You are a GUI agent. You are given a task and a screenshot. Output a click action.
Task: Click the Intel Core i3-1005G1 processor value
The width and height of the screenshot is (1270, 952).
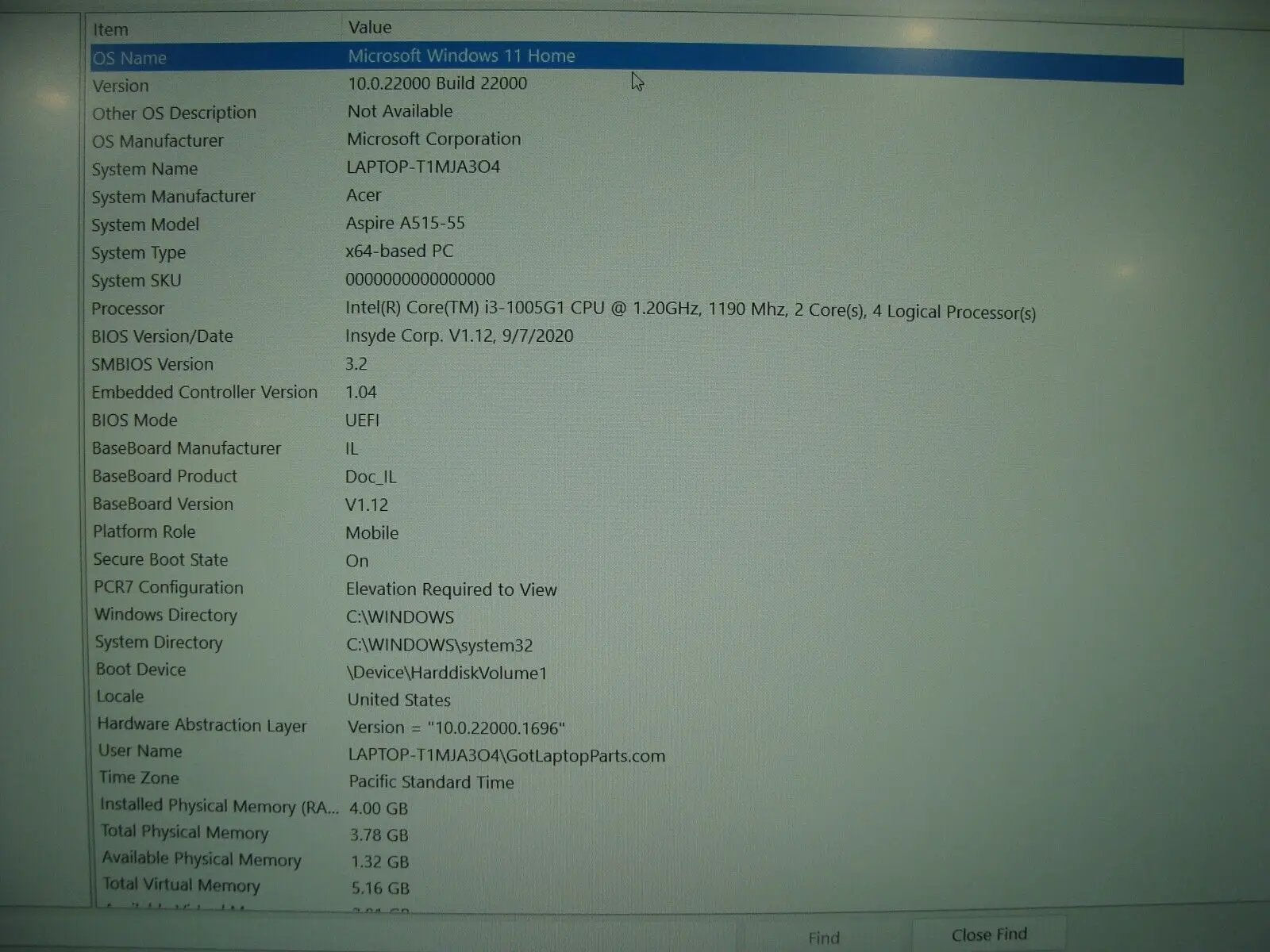[x=691, y=310]
